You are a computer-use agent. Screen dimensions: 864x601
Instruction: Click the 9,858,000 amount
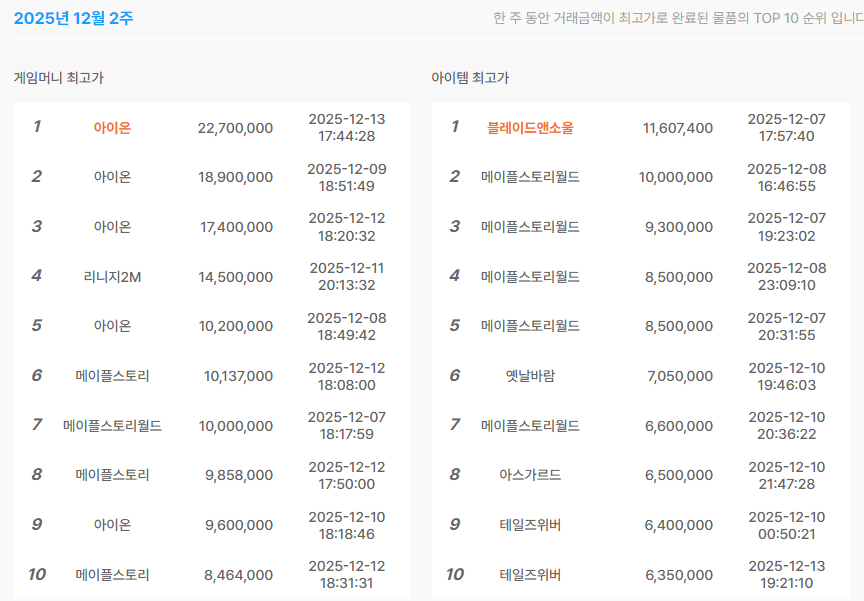(x=239, y=475)
